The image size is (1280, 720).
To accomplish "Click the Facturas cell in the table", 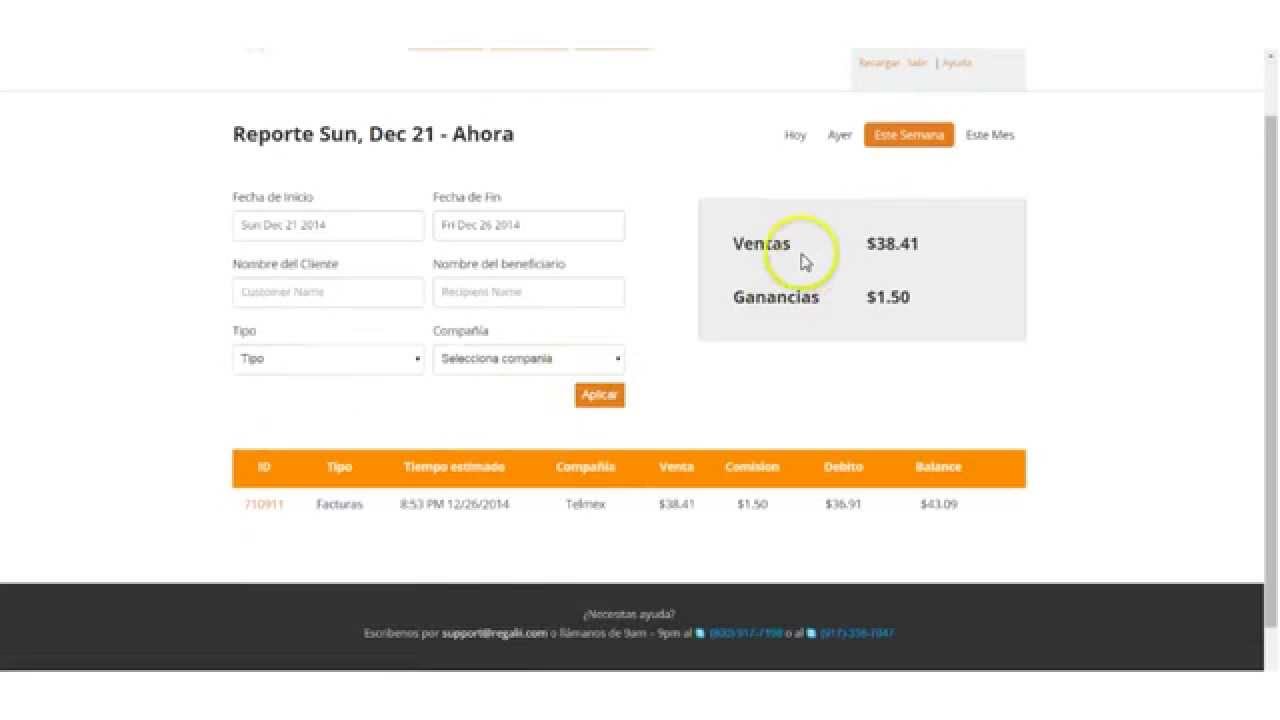I will pyautogui.click(x=339, y=504).
